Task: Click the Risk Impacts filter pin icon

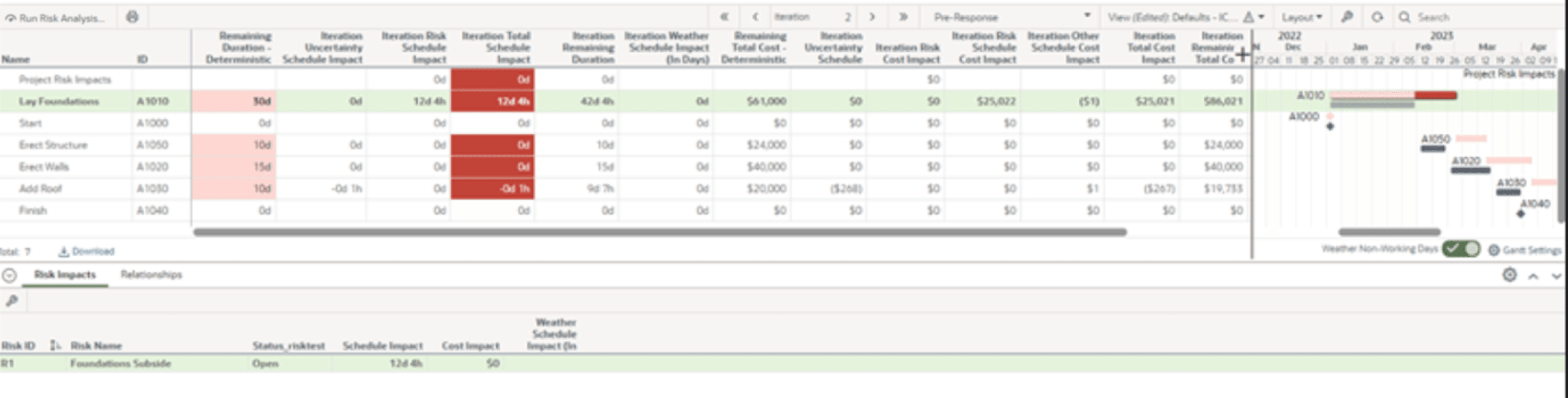Action: click(12, 301)
